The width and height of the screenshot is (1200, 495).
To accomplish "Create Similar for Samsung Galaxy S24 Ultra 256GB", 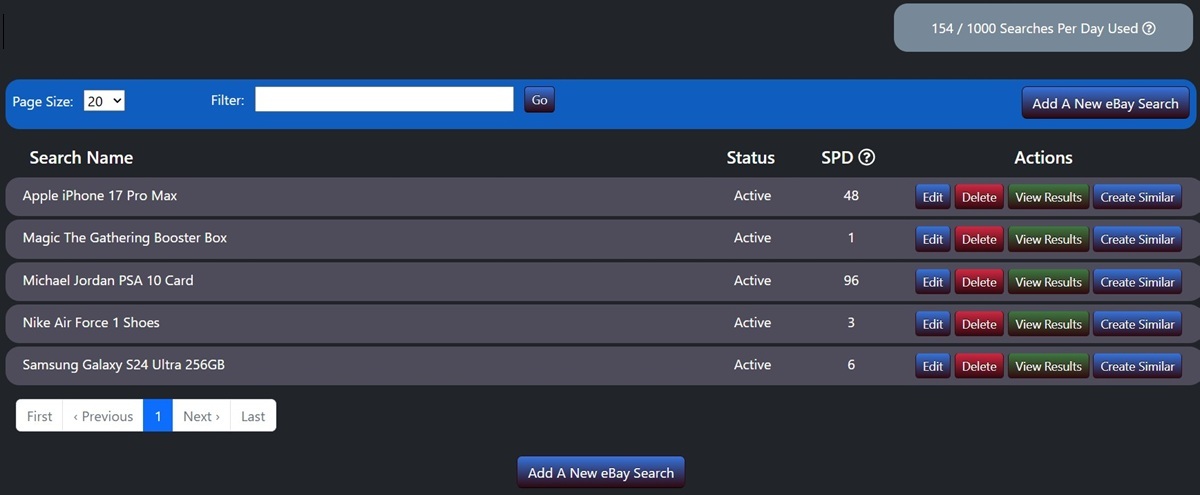I will 1137,366.
